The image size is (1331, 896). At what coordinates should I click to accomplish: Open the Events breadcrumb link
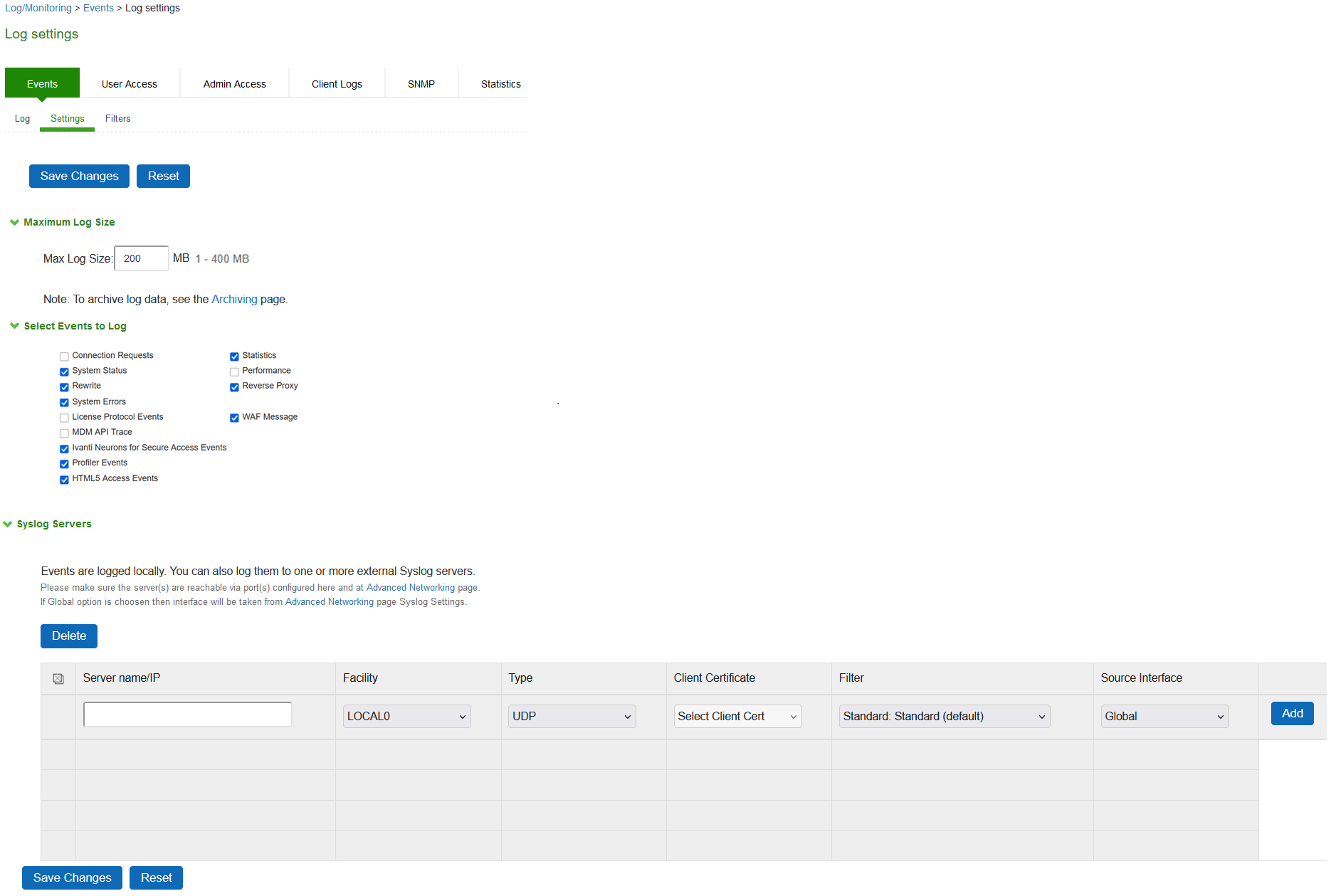click(x=98, y=8)
